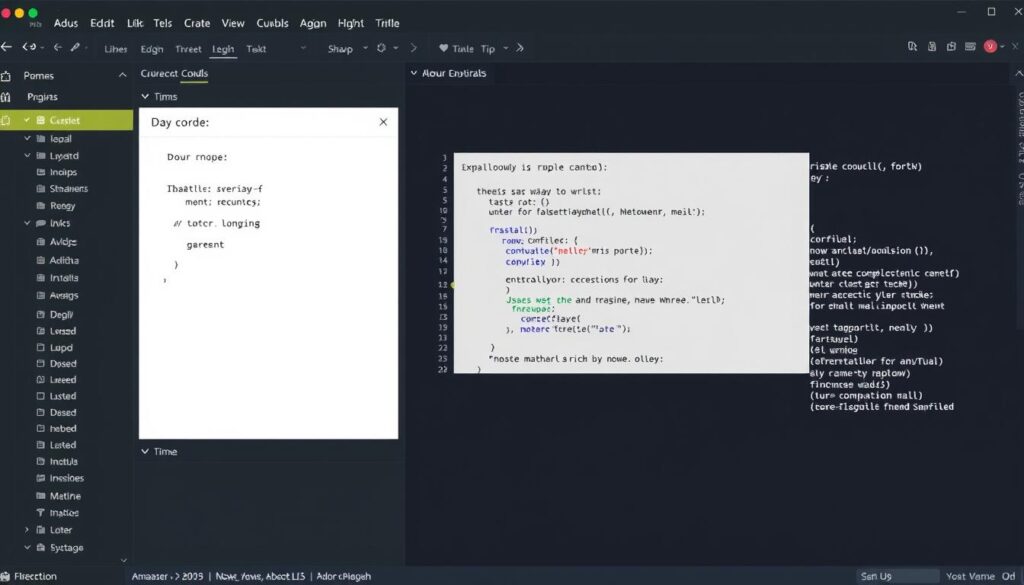Click the folder icon of Sytage row
The height and width of the screenshot is (585, 1024).
[x=41, y=548]
